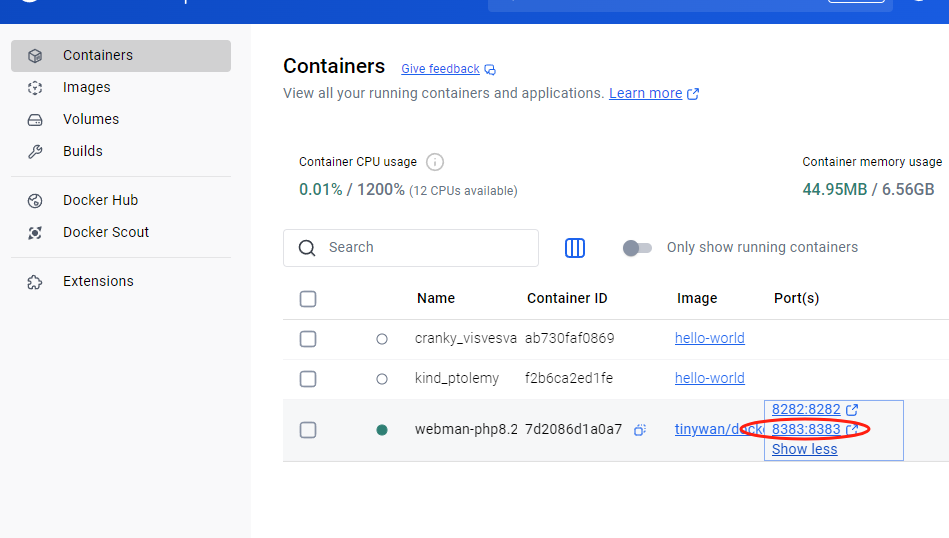Click the feedback speech bubble icon
Viewport: 949px width, 538px height.
click(490, 70)
